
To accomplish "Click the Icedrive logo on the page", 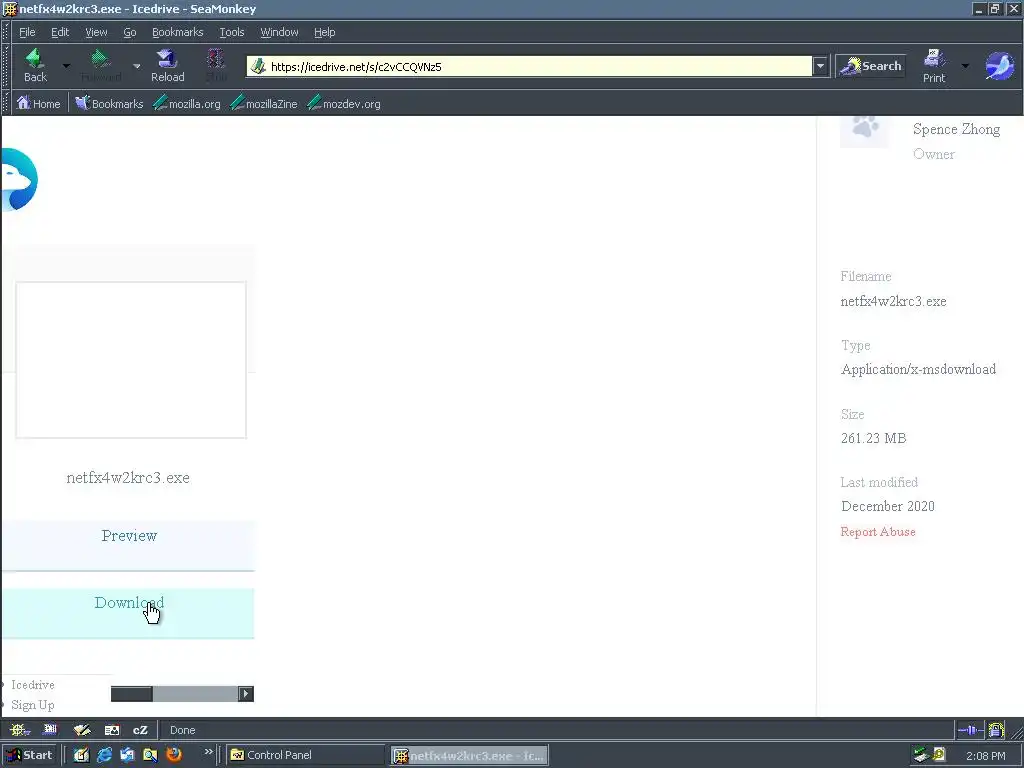I will (19, 180).
